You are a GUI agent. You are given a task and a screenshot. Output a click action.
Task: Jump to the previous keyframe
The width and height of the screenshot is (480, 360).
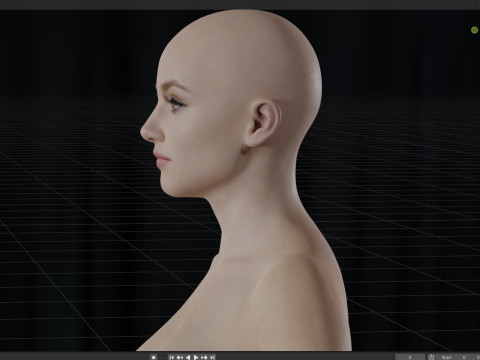point(180,357)
